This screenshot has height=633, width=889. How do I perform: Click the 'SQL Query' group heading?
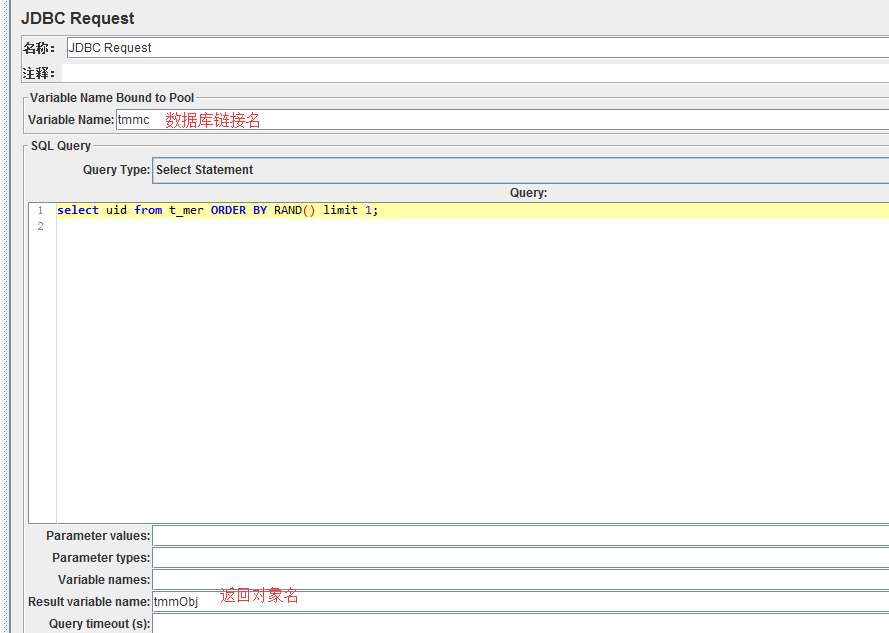[61, 146]
